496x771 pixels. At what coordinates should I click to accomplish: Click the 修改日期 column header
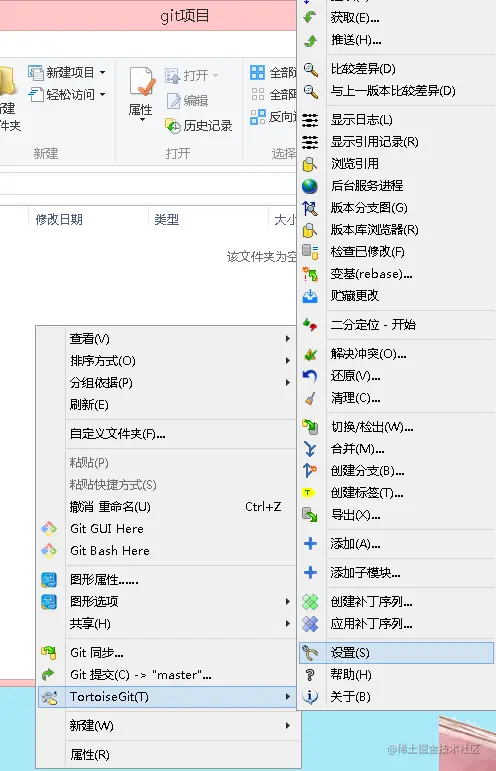(59, 219)
